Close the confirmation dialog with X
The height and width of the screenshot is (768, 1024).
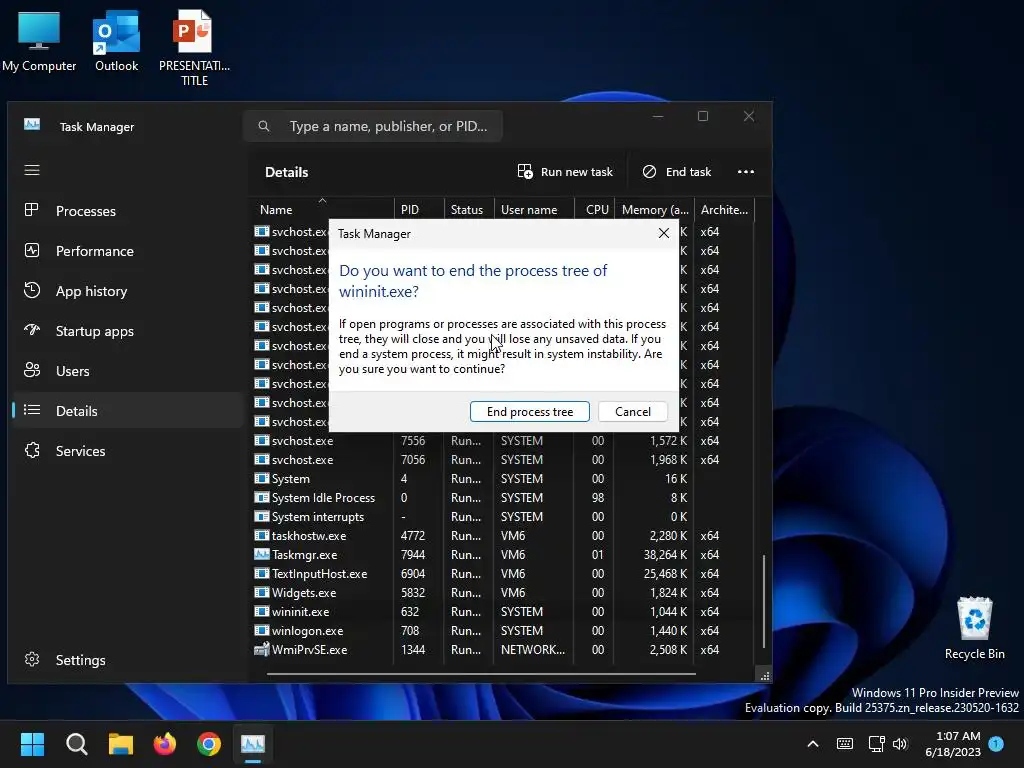click(x=664, y=233)
